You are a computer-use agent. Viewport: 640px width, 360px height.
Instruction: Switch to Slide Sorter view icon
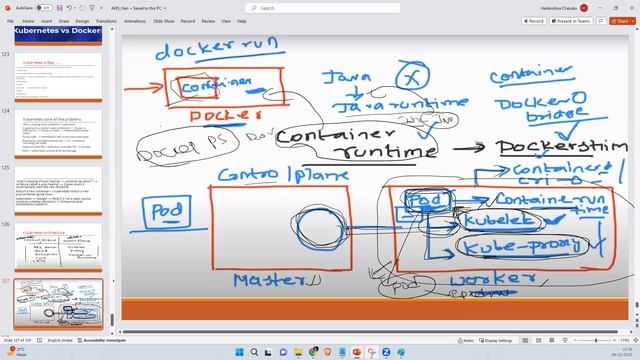(x=539, y=340)
